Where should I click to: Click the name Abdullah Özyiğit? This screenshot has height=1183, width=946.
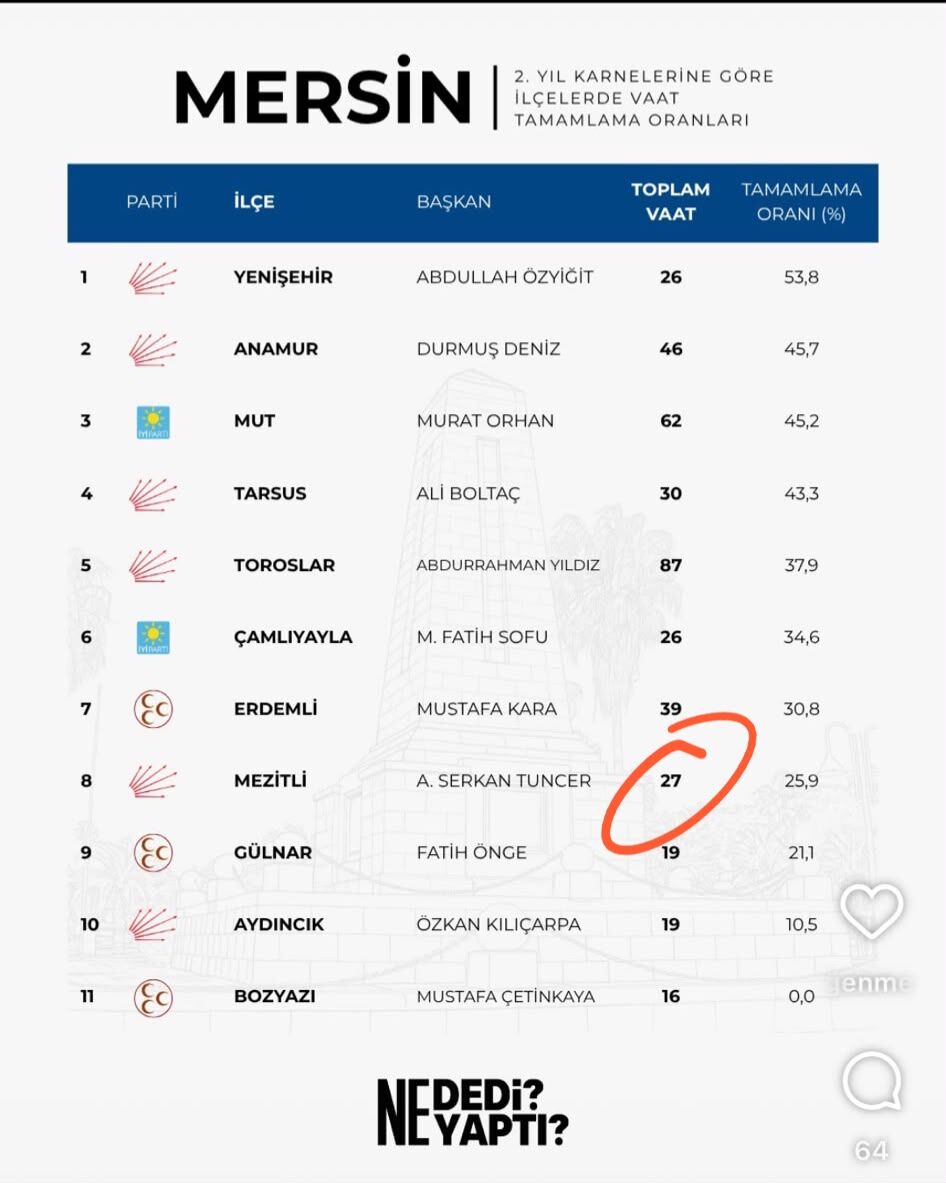pos(505,277)
